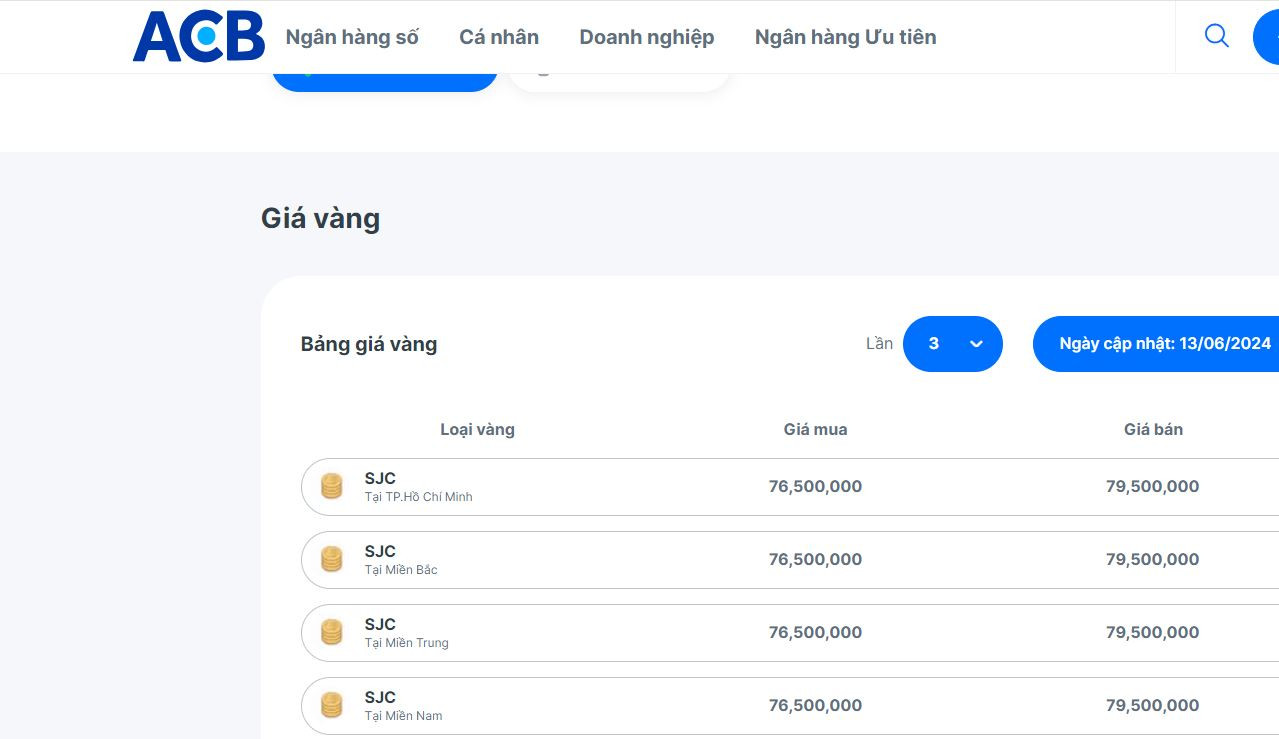Image resolution: width=1279 pixels, height=739 pixels.
Task: Click the Giá mua column header
Action: (x=815, y=429)
